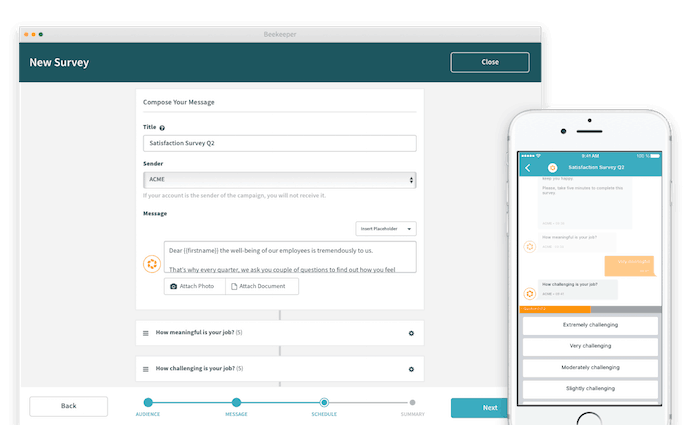This screenshot has height=425, width=700.
Task: Open settings gear for 'How challenging is your job?'
Action: [411, 369]
